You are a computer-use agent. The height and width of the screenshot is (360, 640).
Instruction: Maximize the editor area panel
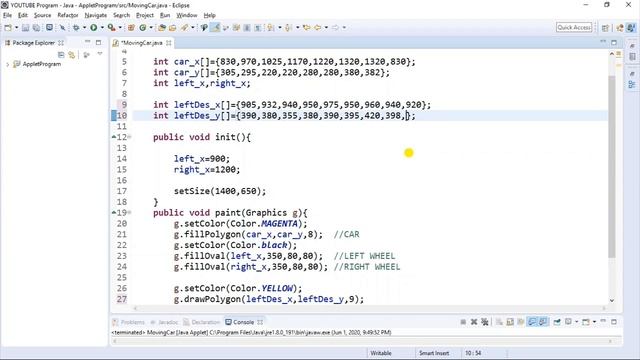pos(614,42)
